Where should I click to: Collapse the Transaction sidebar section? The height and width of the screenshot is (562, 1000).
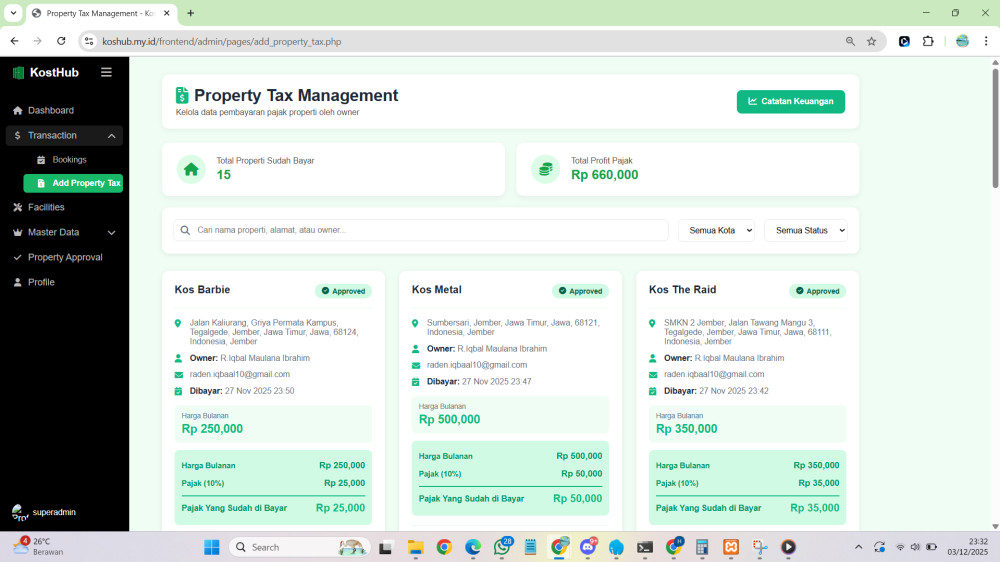(x=111, y=136)
